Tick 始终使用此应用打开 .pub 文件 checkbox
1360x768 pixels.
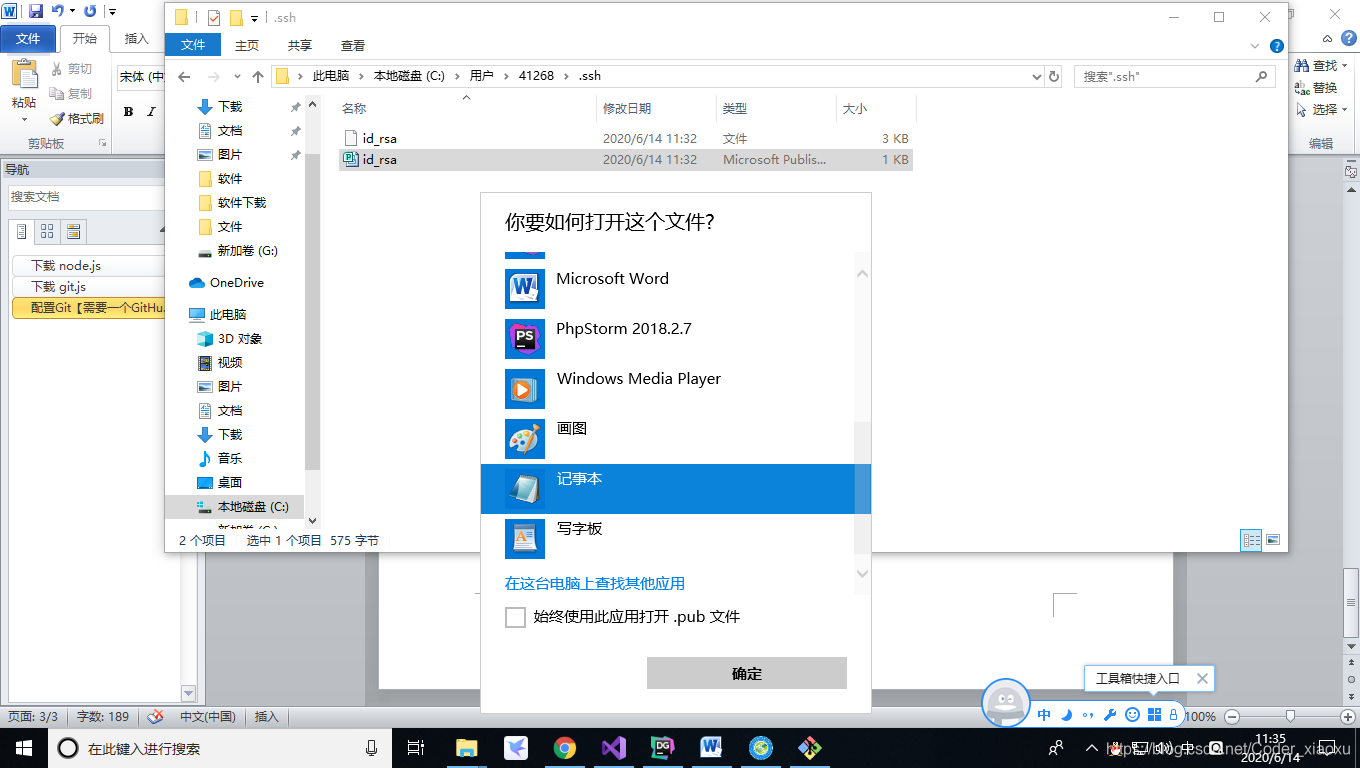515,617
